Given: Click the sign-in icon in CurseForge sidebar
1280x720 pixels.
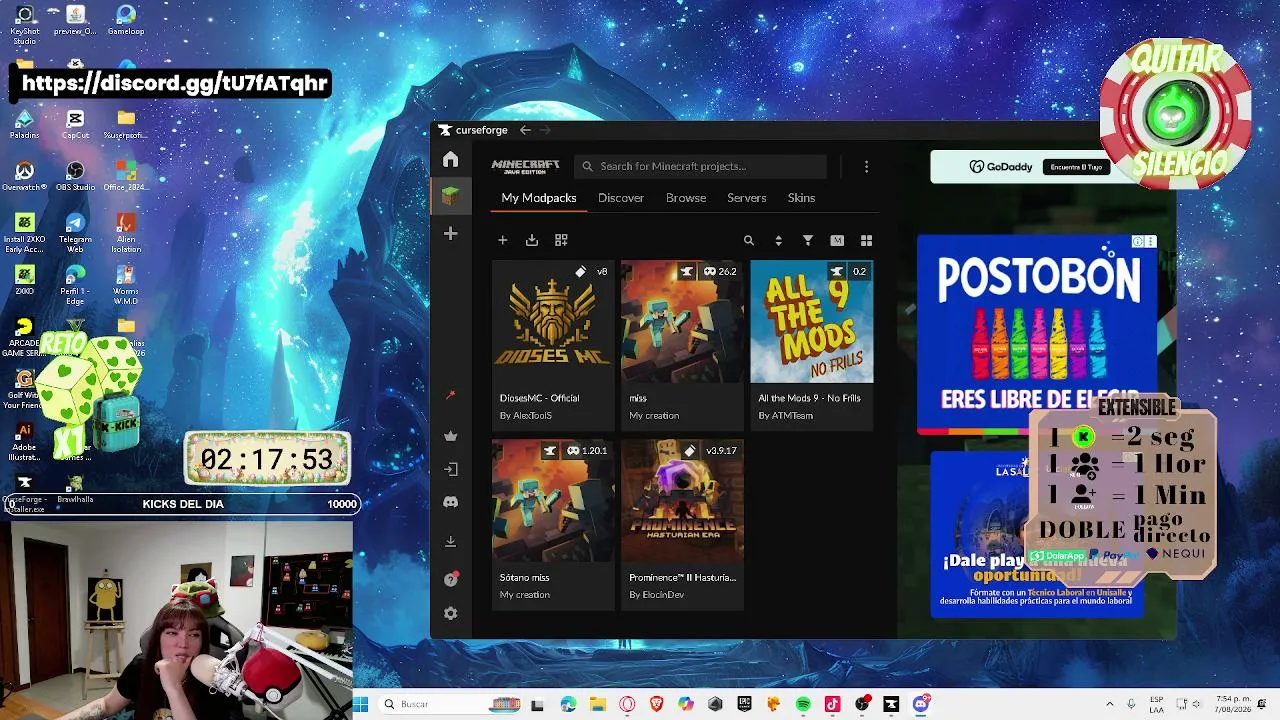Looking at the screenshot, I should point(451,469).
